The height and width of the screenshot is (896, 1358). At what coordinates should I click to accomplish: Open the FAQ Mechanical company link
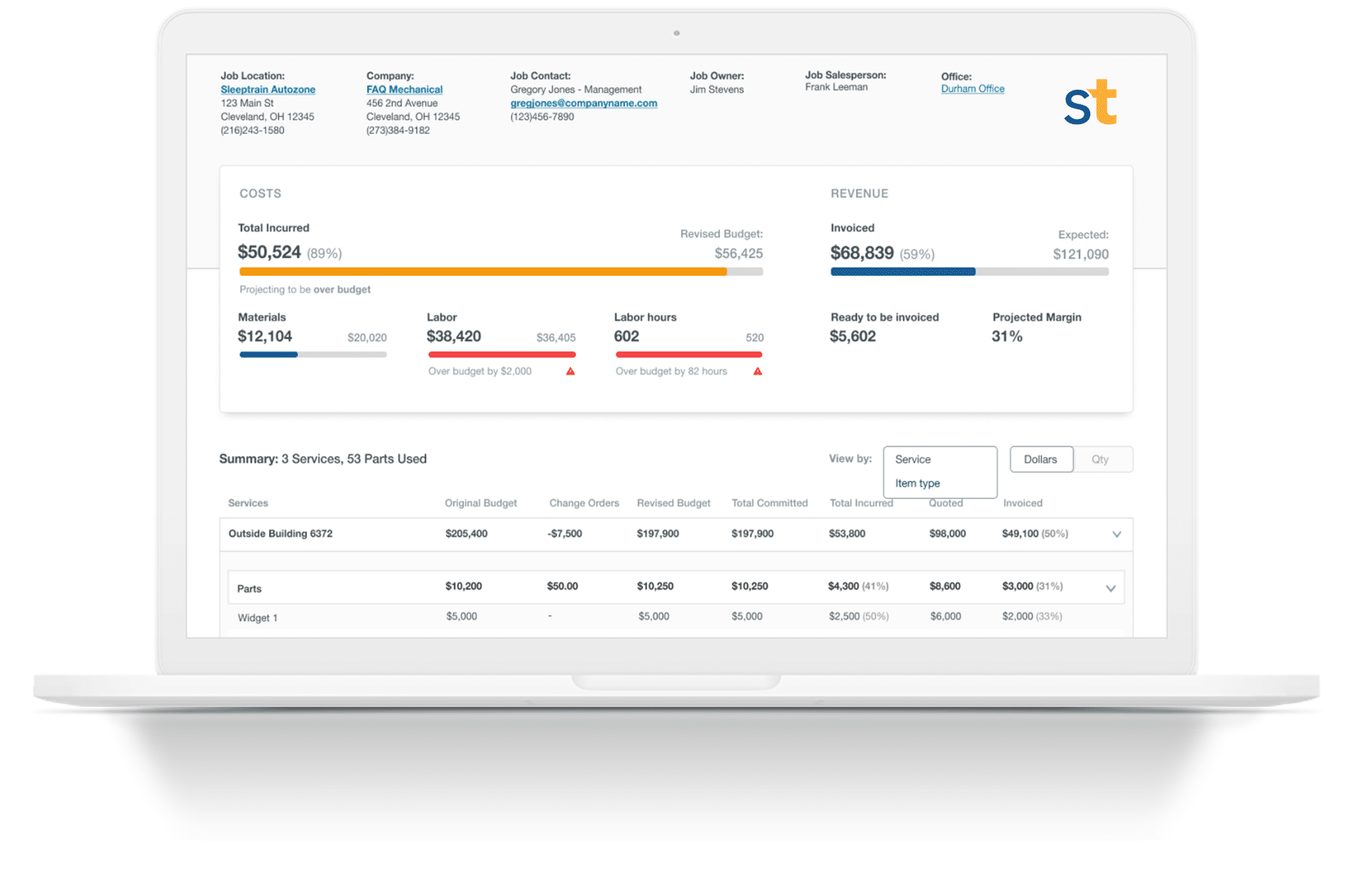pyautogui.click(x=404, y=89)
